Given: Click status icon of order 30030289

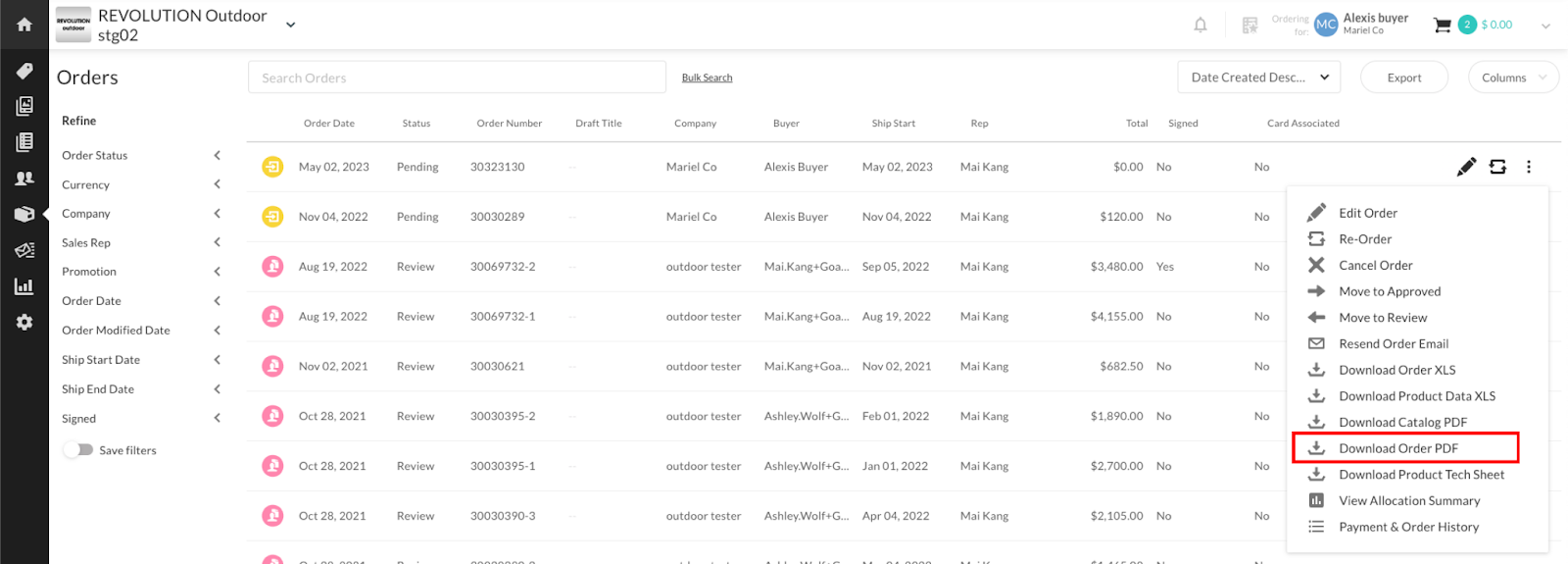Looking at the screenshot, I should pos(272,217).
